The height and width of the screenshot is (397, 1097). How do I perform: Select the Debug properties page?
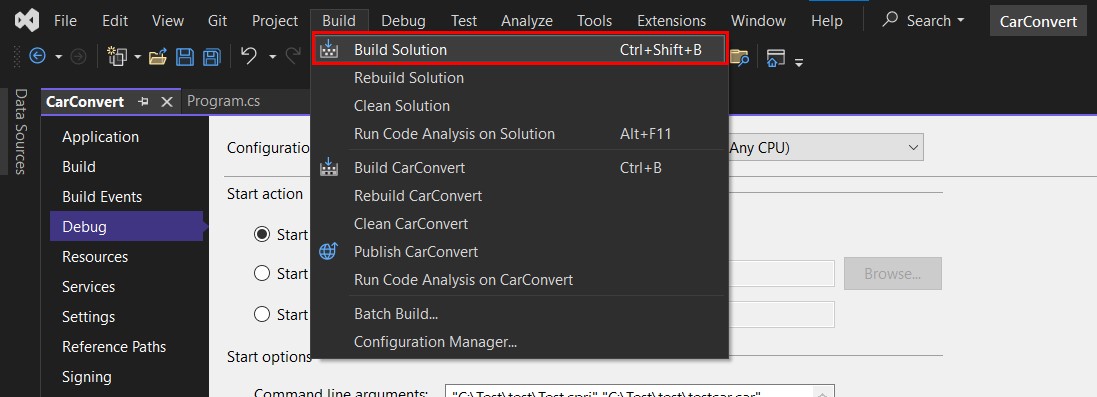click(x=127, y=227)
